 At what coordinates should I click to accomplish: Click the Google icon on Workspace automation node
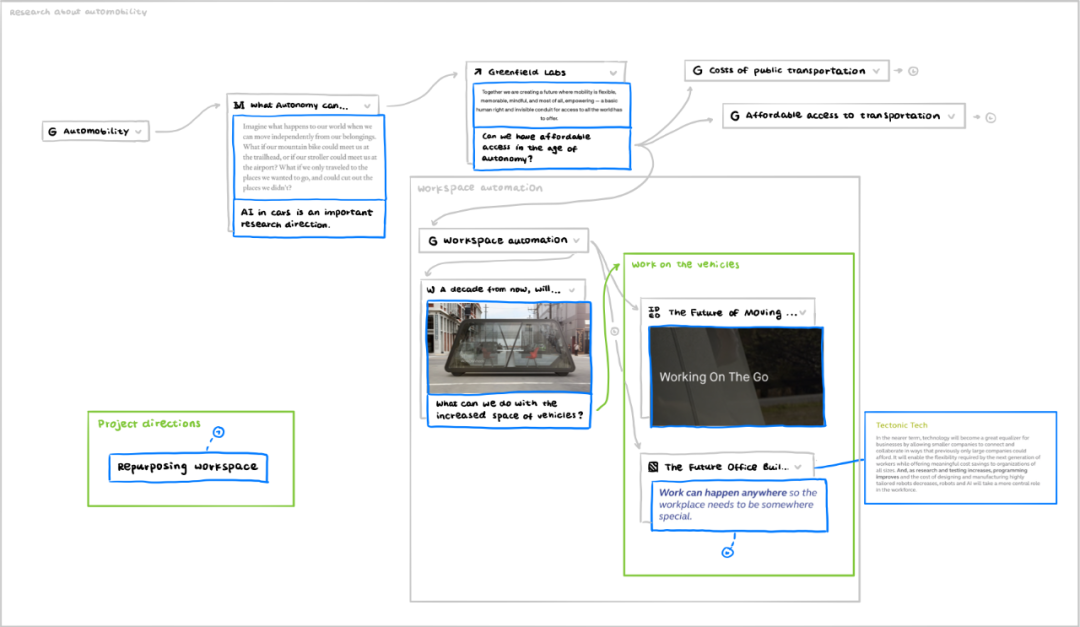coord(433,241)
